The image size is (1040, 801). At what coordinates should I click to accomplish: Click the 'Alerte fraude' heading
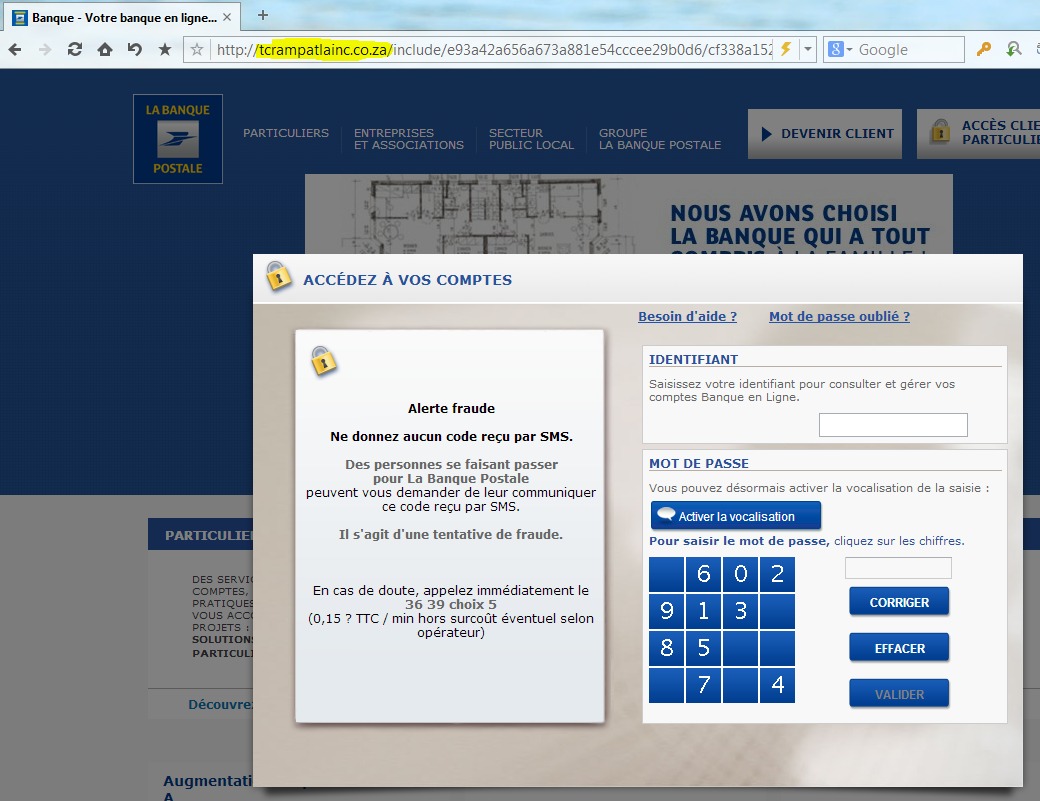451,408
